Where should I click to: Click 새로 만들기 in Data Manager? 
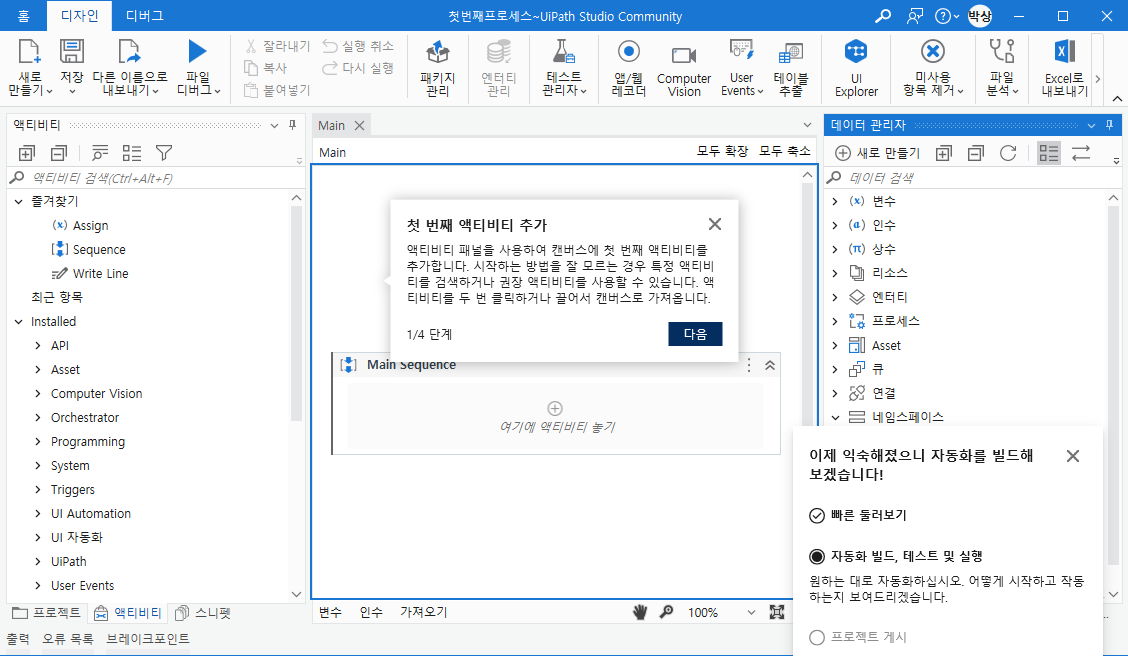pos(878,152)
